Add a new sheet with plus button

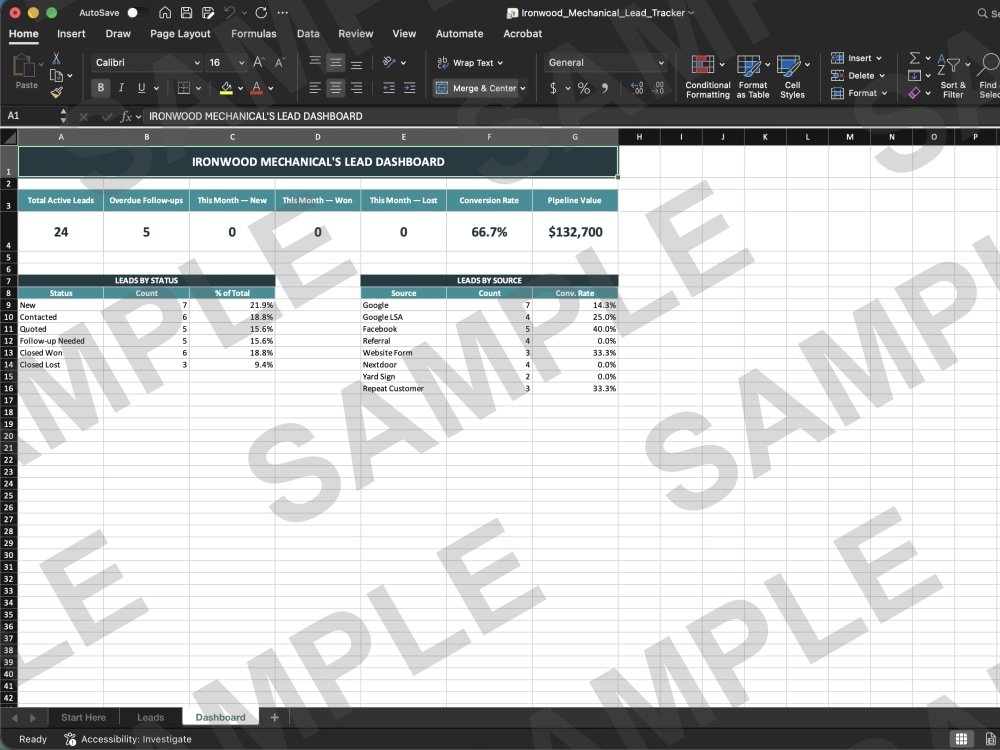click(x=274, y=717)
